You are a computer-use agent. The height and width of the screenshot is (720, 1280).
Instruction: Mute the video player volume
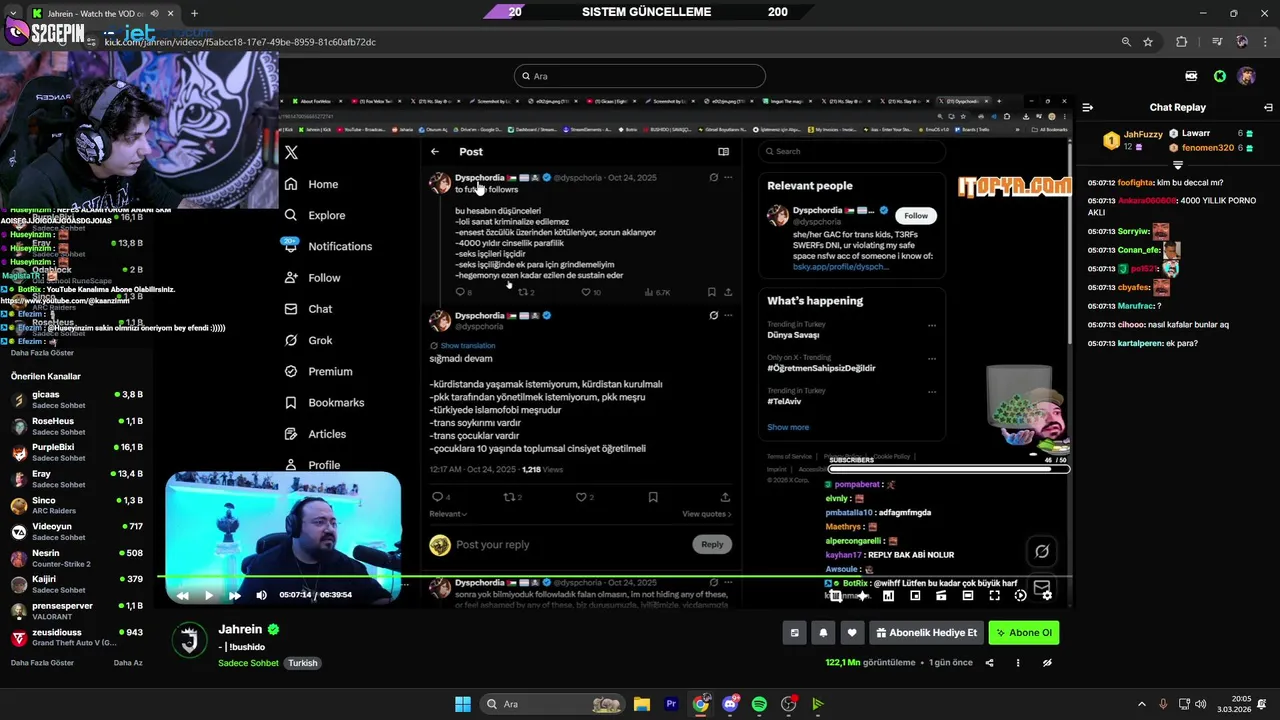click(x=261, y=595)
